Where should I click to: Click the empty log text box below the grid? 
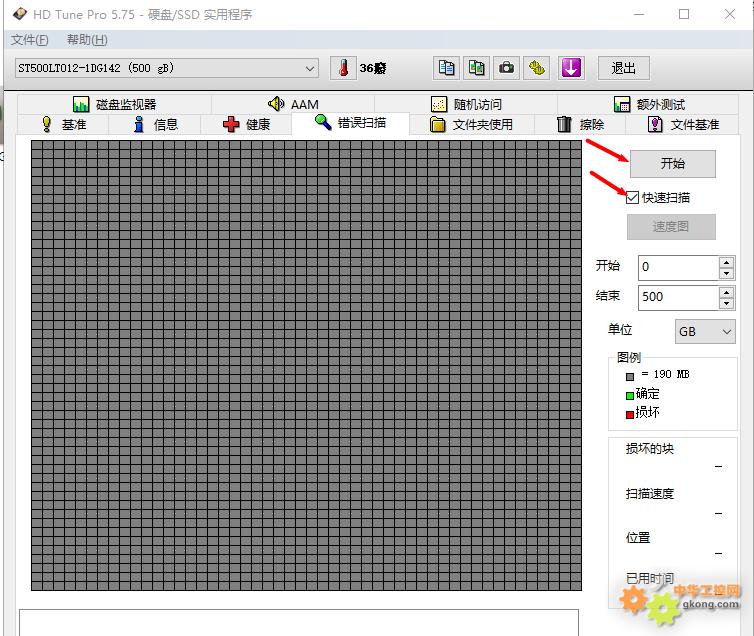coord(299,623)
